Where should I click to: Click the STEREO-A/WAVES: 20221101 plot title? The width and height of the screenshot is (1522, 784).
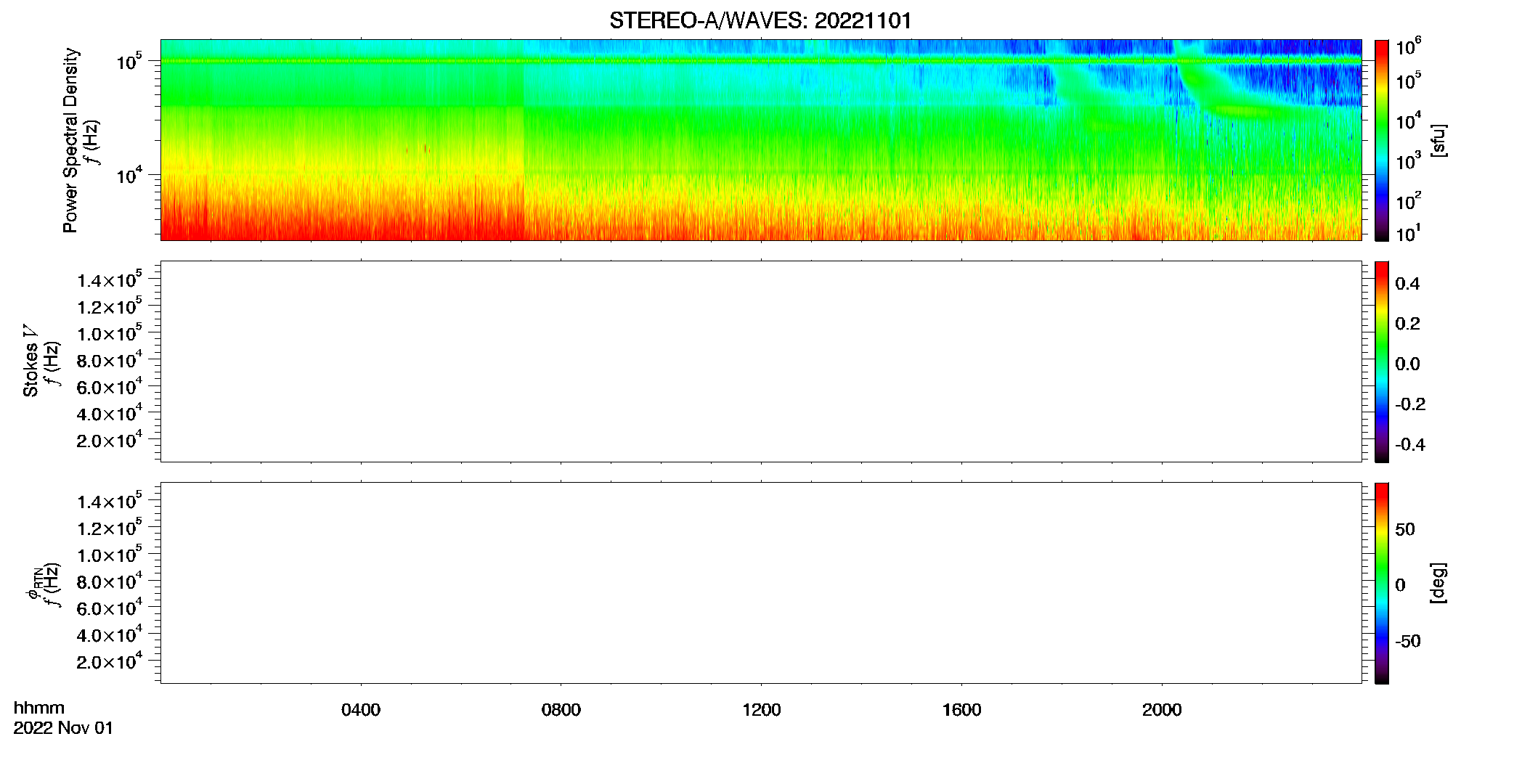point(760,20)
